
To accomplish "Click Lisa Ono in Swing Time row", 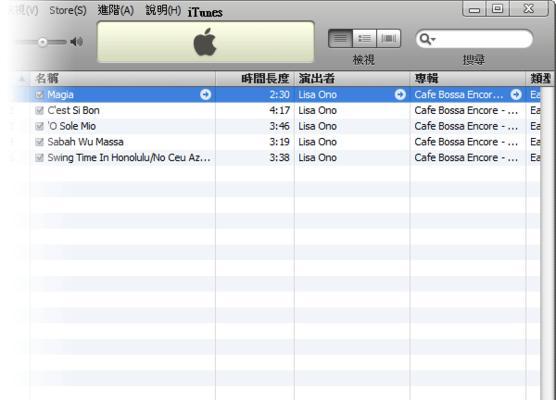I will [x=317, y=157].
